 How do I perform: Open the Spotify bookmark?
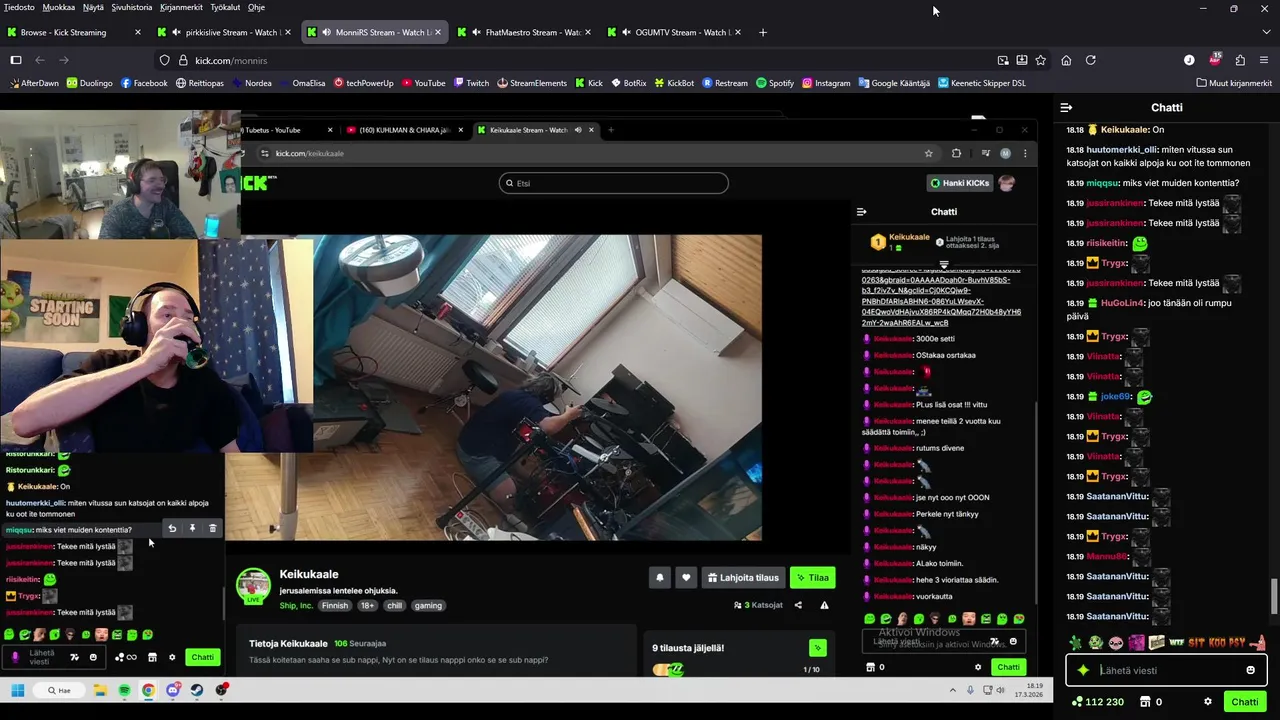pos(775,83)
